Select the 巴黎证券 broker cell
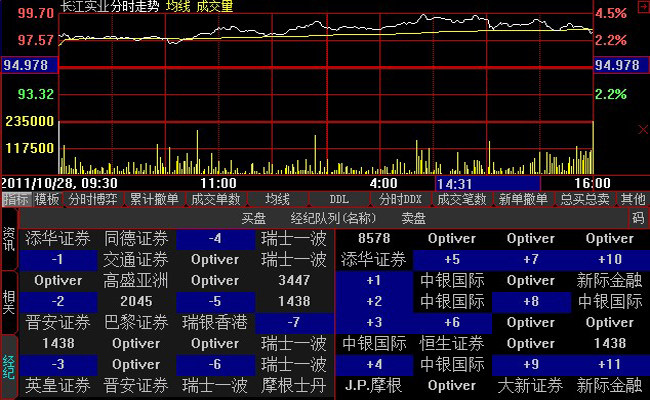 point(136,322)
